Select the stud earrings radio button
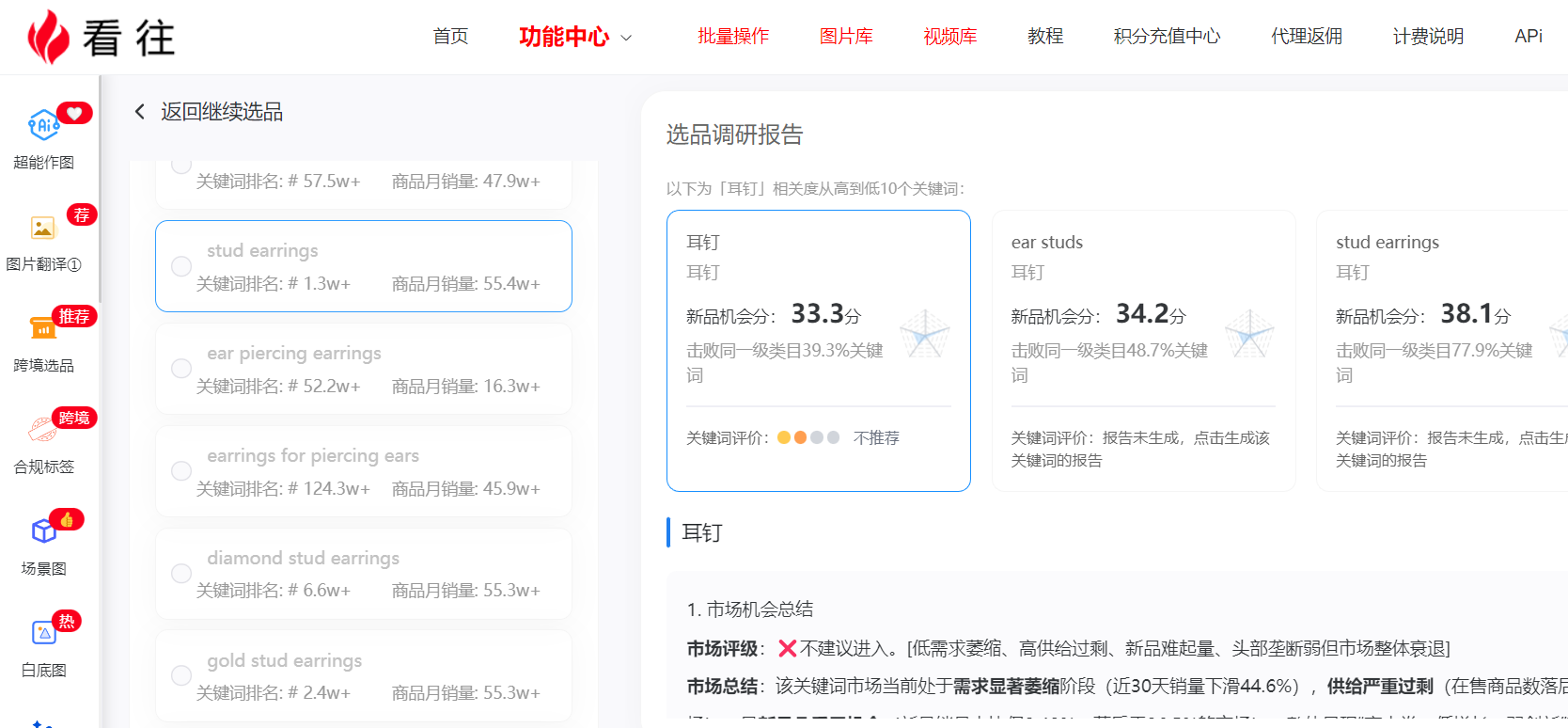 click(181, 266)
